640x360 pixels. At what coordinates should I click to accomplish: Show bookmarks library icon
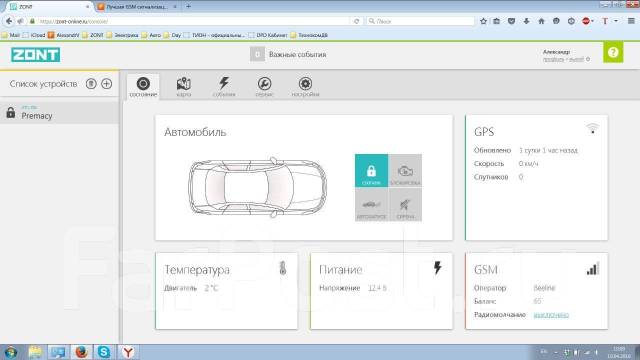point(497,21)
